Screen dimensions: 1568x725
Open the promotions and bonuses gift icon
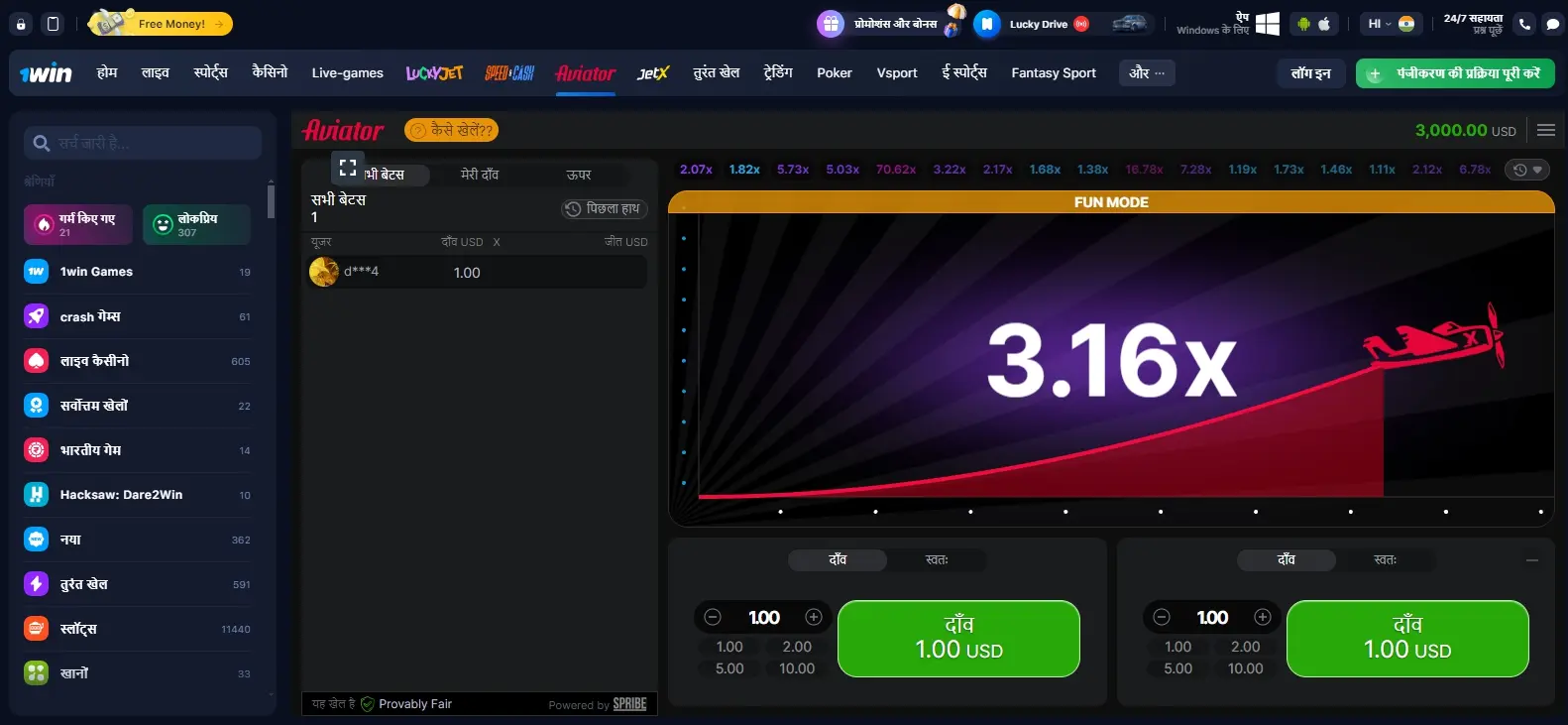(x=831, y=24)
